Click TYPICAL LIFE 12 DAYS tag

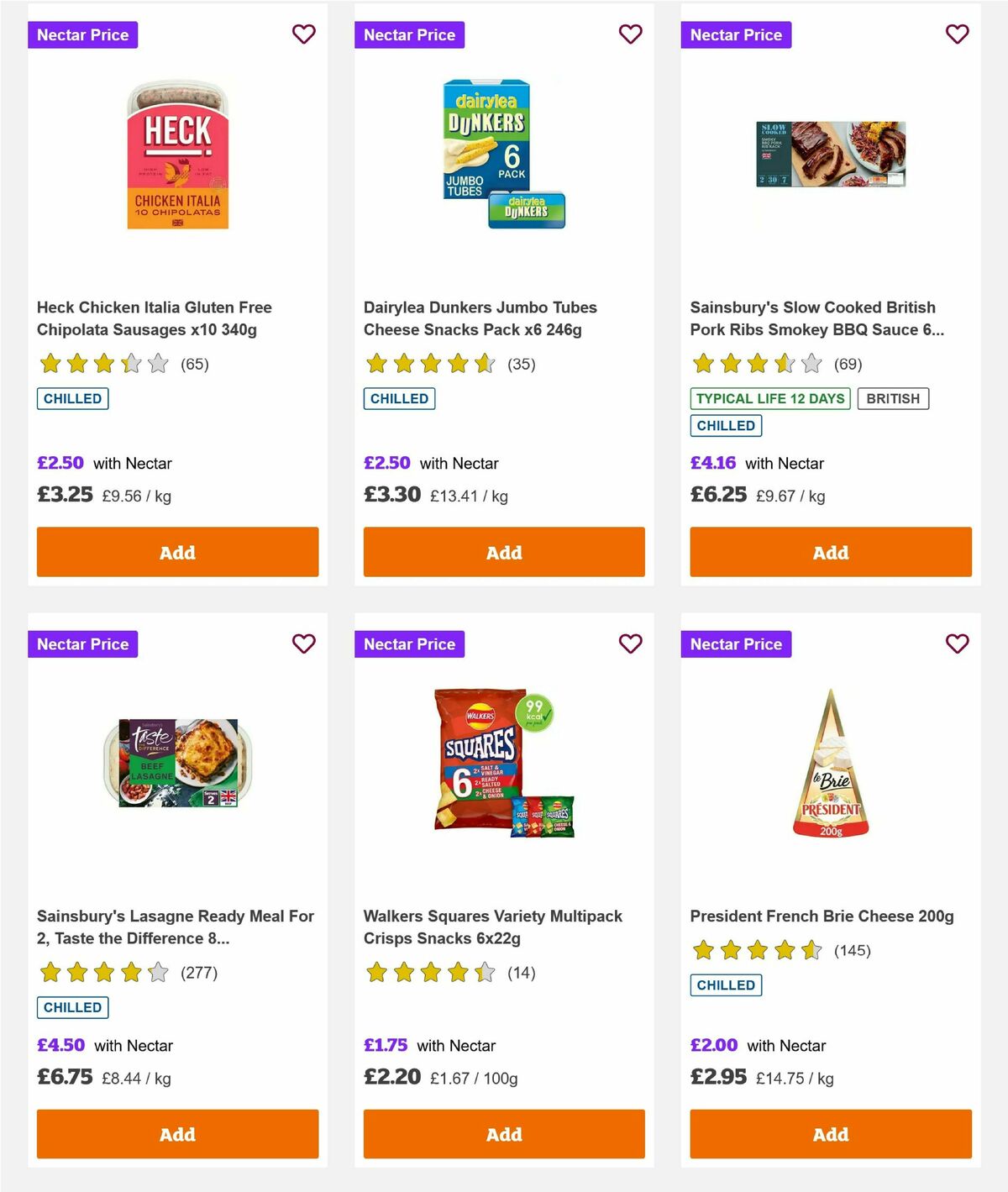point(770,398)
